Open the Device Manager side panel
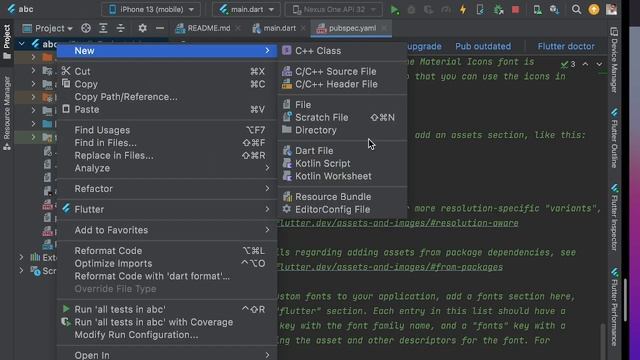640x360 pixels. click(x=614, y=60)
